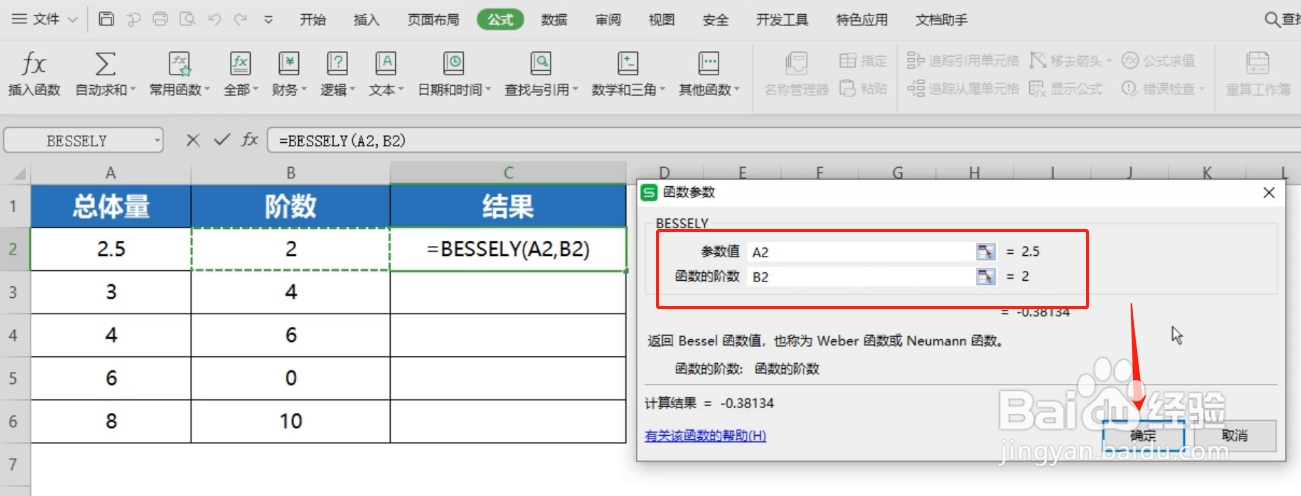The height and width of the screenshot is (496, 1301).
Task: Click cell A2 containing 2.5
Action: coord(110,249)
